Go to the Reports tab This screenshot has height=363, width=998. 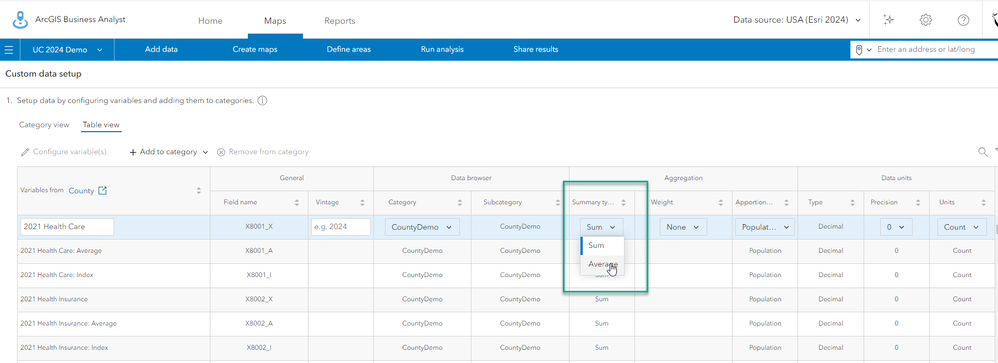coord(340,20)
